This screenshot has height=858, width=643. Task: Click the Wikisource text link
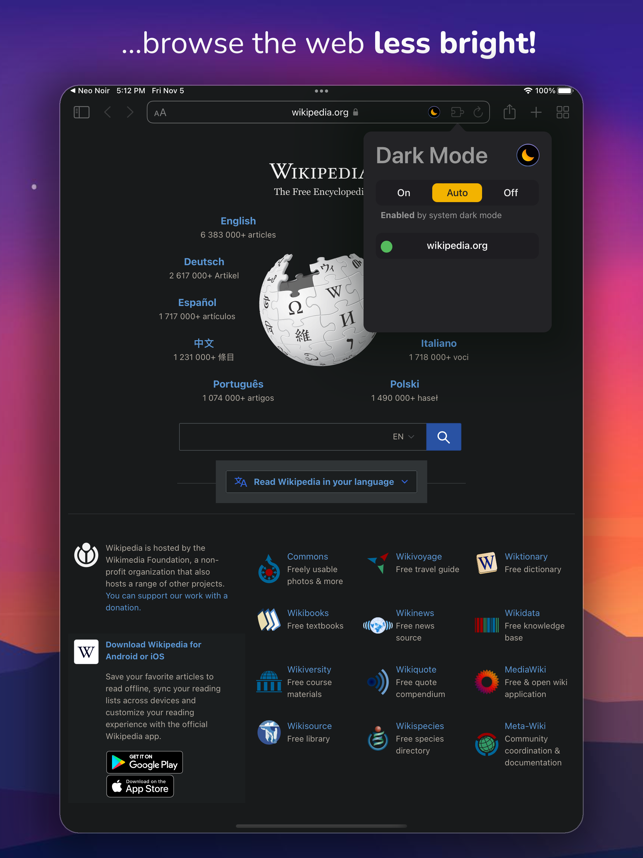309,726
